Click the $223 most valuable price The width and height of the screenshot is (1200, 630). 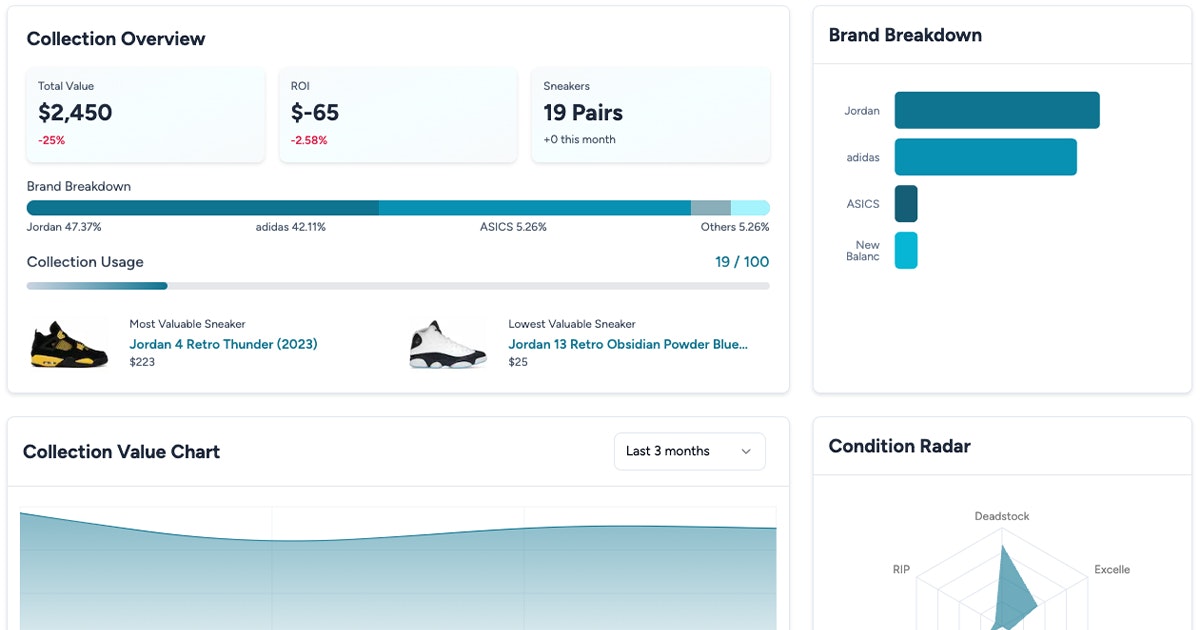[142, 362]
